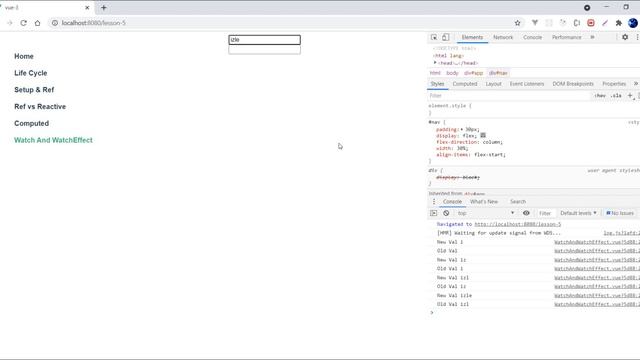Screen dimensions: 640x360
Task: Go to the Setup & Ref nav link
Action: (34, 90)
